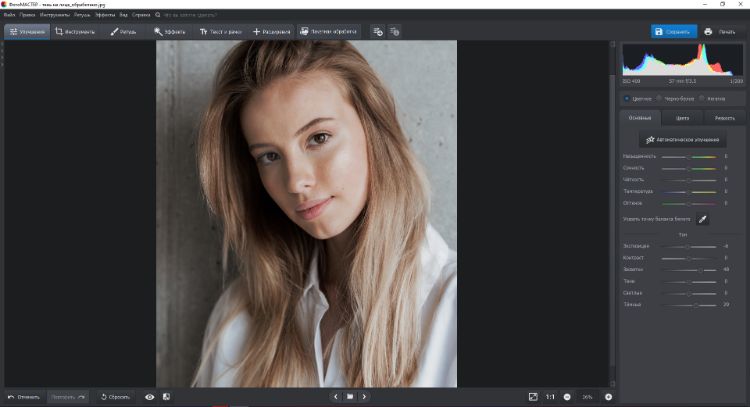The height and width of the screenshot is (407, 750).
Task: Click the Отменить undo button
Action: click(x=24, y=397)
